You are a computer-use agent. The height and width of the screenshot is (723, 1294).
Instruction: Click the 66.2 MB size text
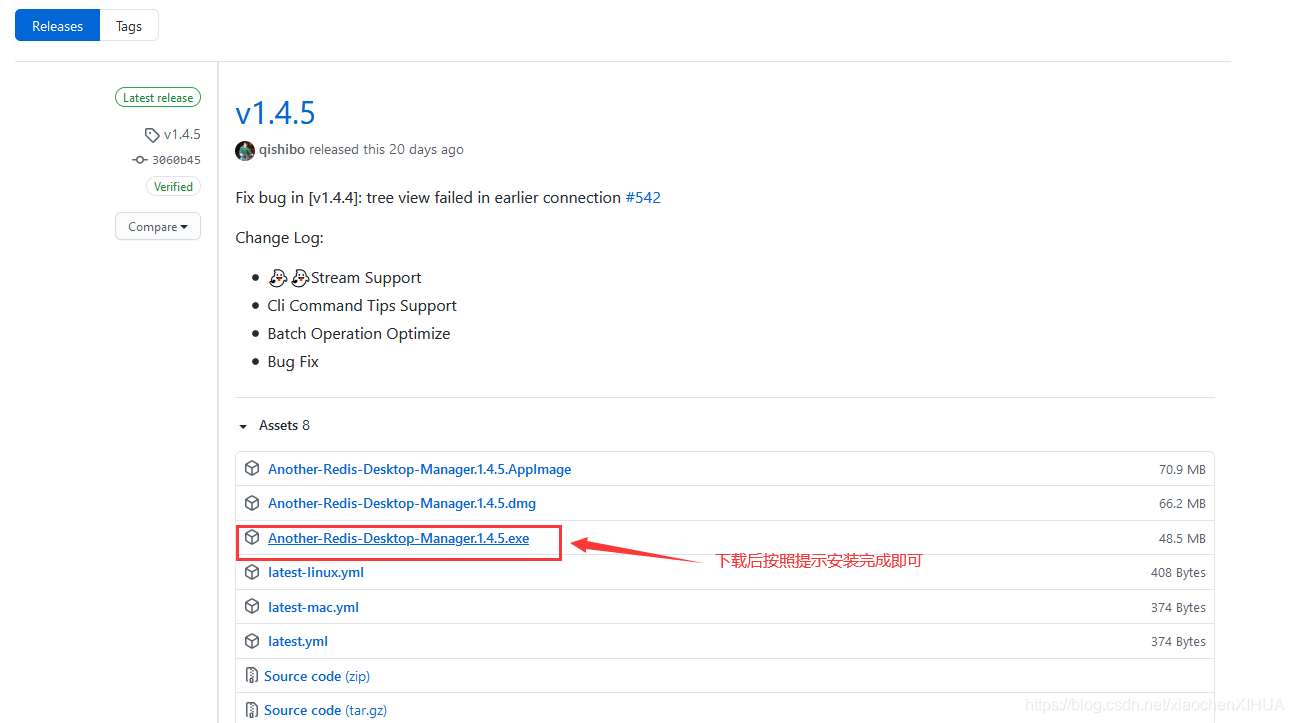tap(1182, 504)
